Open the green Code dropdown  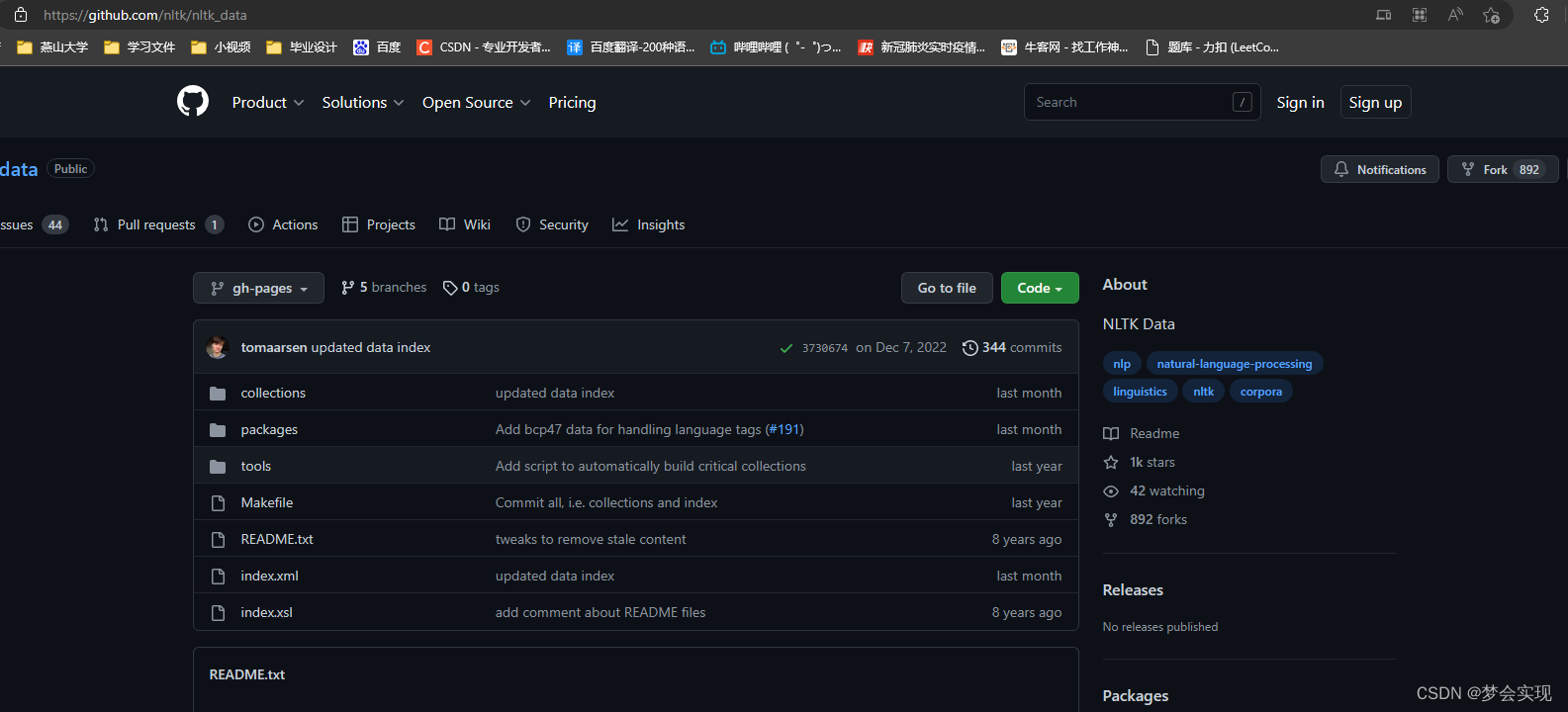pyautogui.click(x=1040, y=288)
